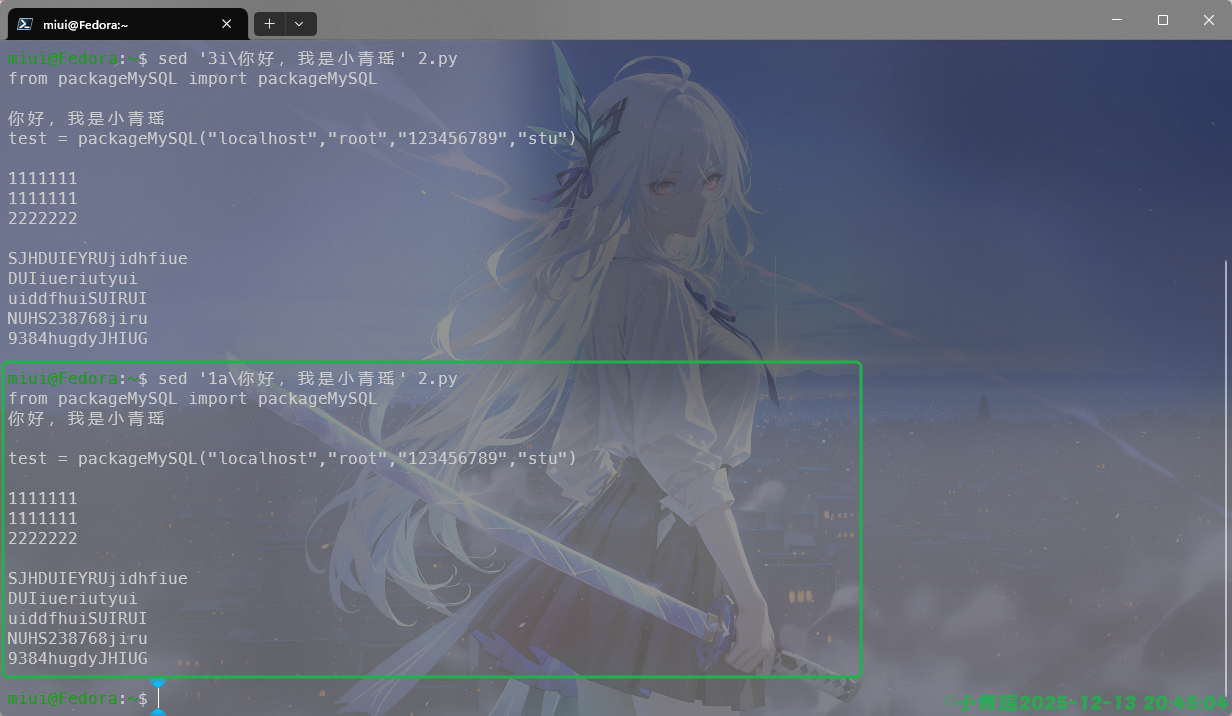Close the miui@Fedora:~ terminal tab
The width and height of the screenshot is (1232, 716).
click(x=226, y=23)
